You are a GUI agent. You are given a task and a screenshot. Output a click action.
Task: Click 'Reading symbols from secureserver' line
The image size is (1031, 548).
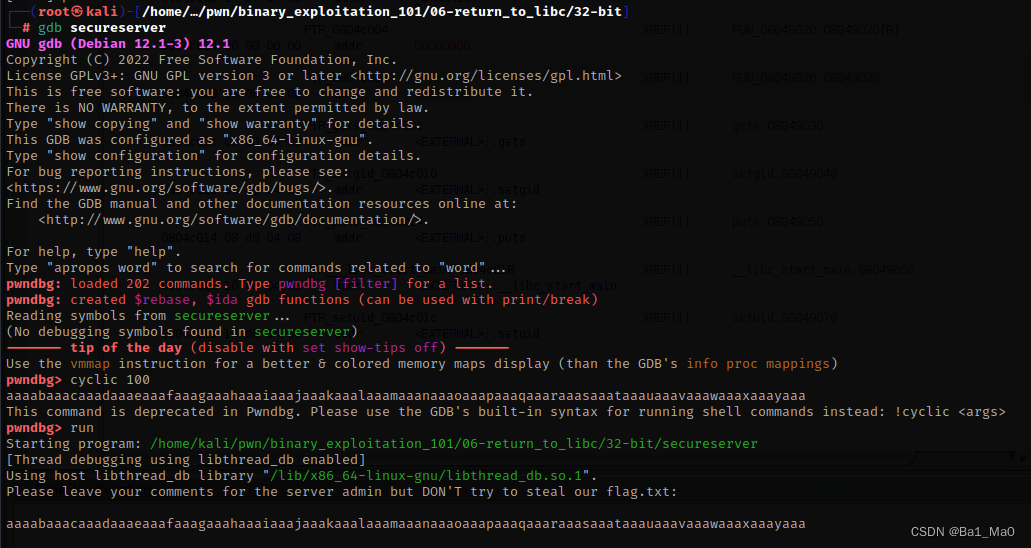(148, 316)
